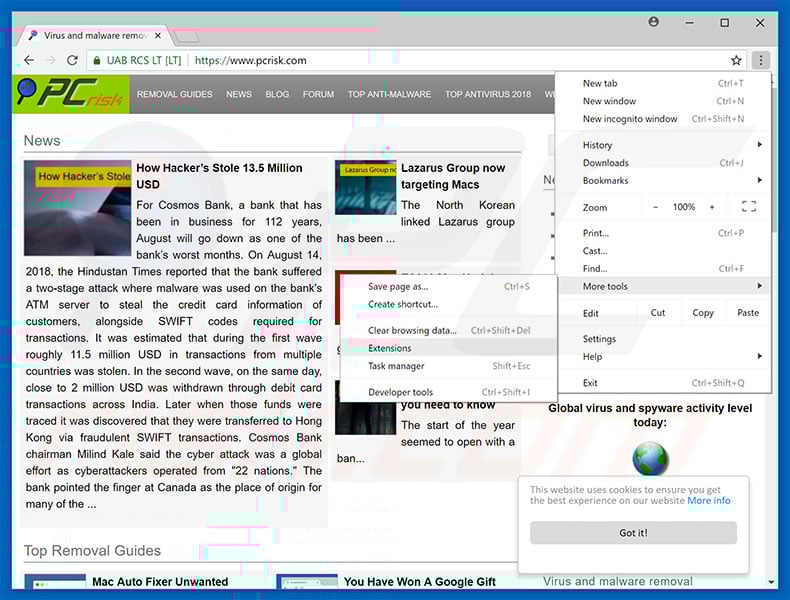Open How Hacker's Stole 13.5 Million headline
Viewport: 790px width, 600px height.
click(x=219, y=176)
